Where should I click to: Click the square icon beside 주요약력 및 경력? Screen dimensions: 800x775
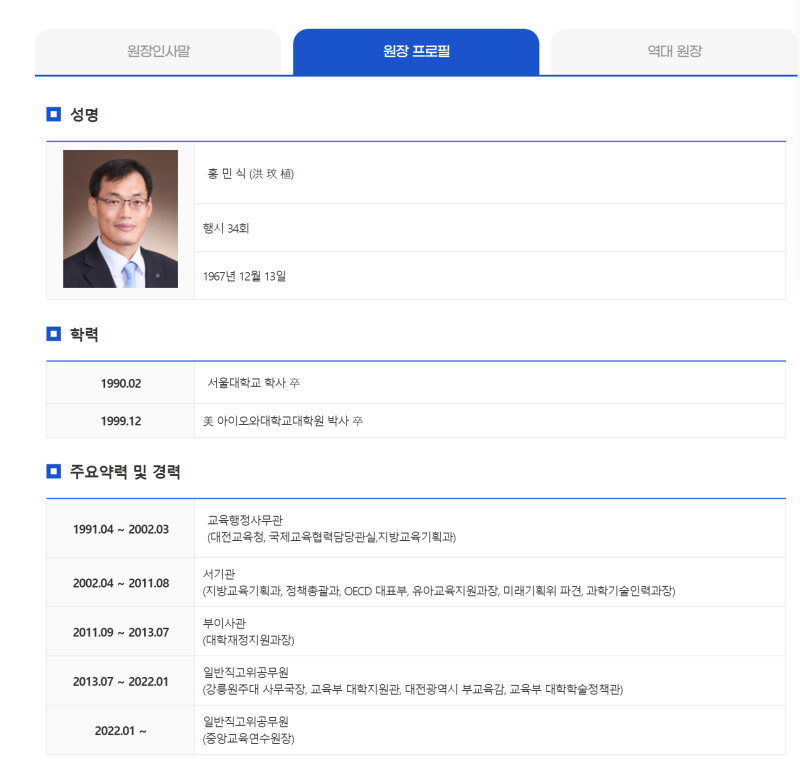[54, 471]
